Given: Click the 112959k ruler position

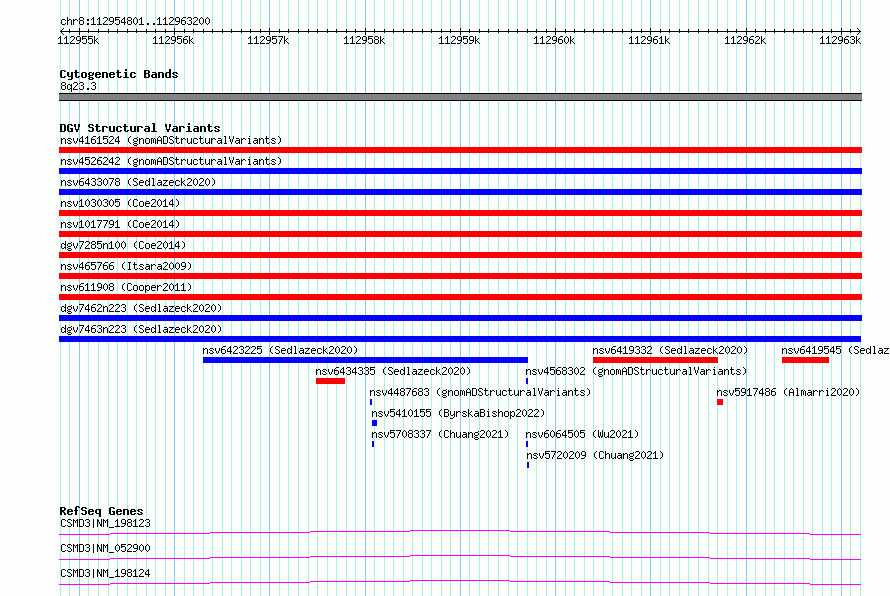Looking at the screenshot, I should [x=459, y=40].
